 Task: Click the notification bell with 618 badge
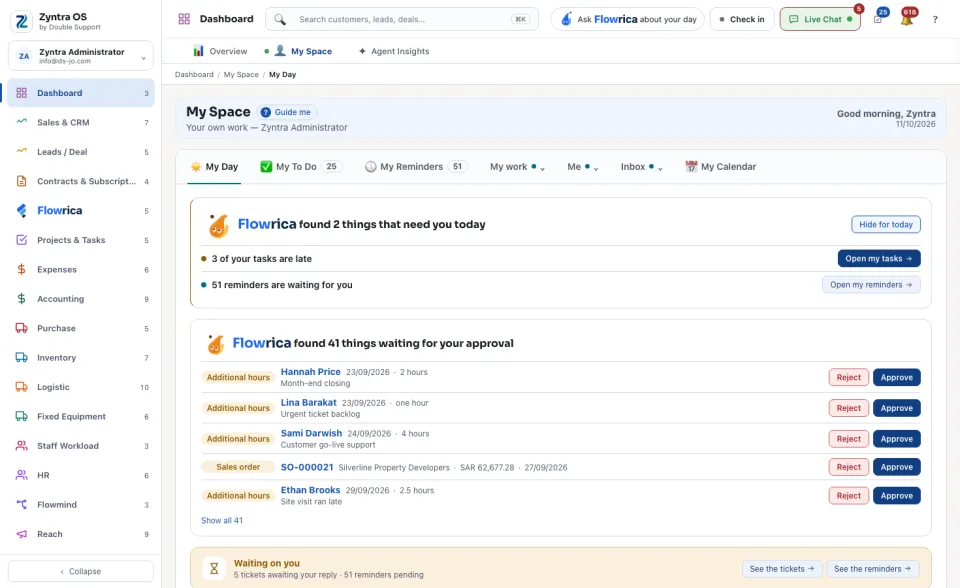coord(907,18)
